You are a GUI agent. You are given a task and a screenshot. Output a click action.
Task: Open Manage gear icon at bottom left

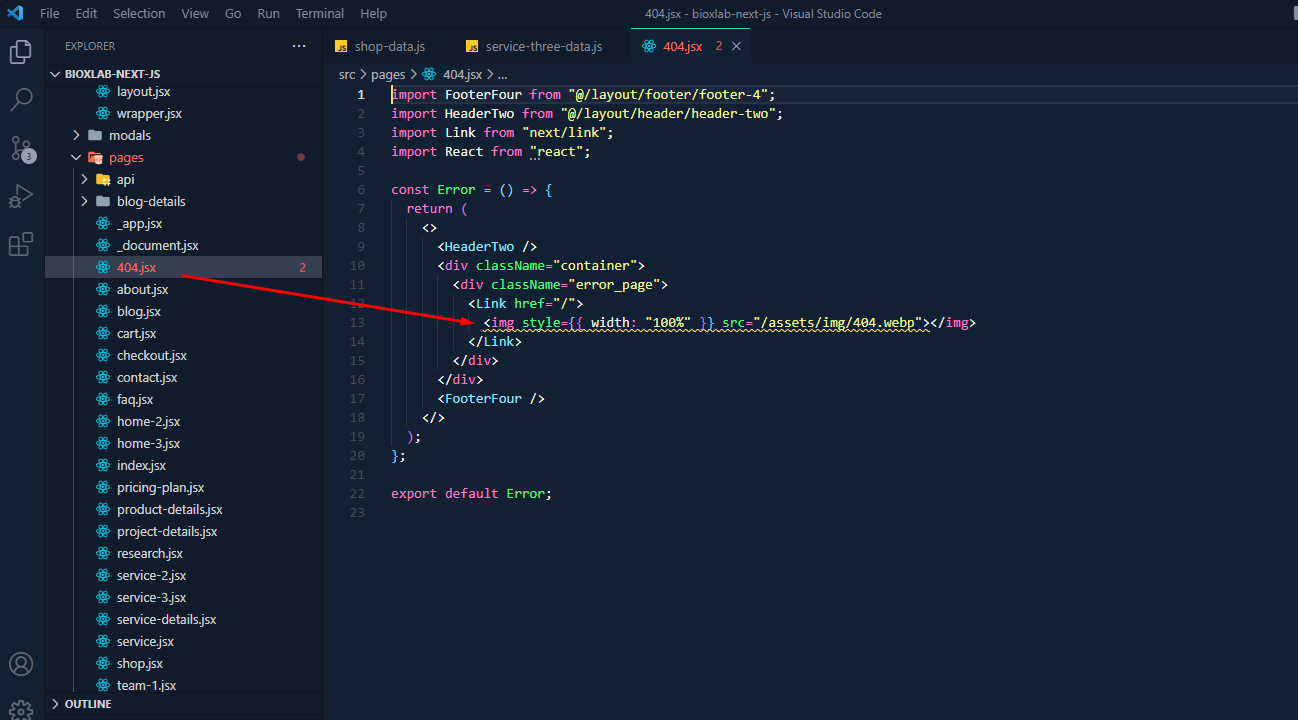click(x=21, y=708)
